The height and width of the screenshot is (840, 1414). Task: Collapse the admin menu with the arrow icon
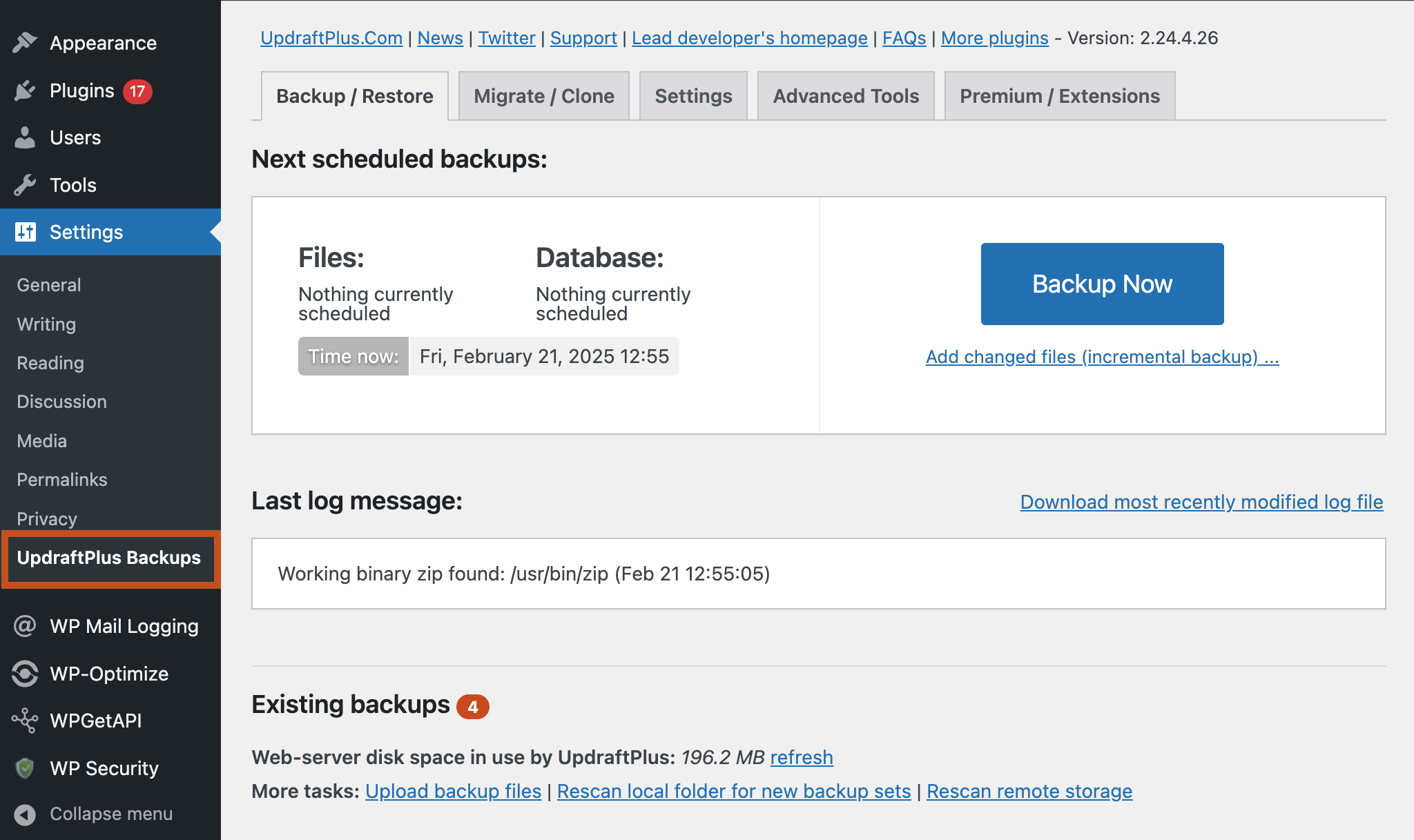(26, 814)
